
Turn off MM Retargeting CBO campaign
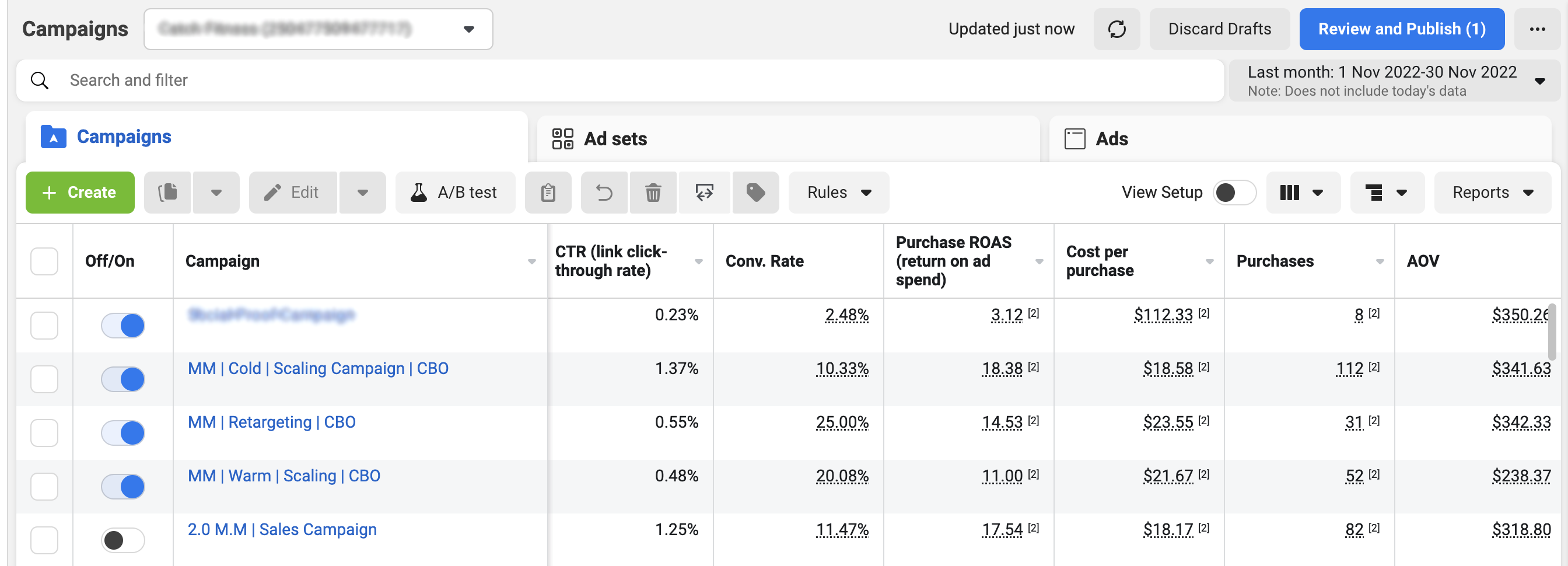(x=123, y=433)
